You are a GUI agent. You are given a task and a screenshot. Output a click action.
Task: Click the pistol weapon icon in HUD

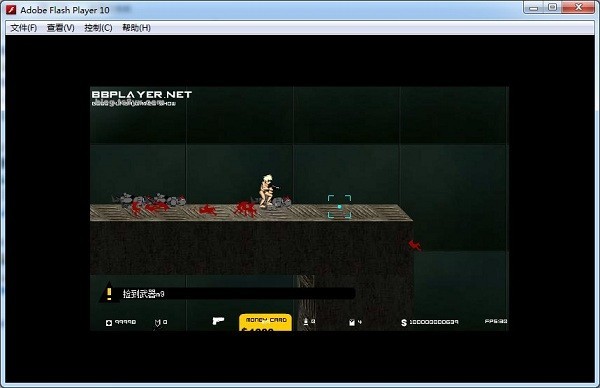pyautogui.click(x=218, y=321)
